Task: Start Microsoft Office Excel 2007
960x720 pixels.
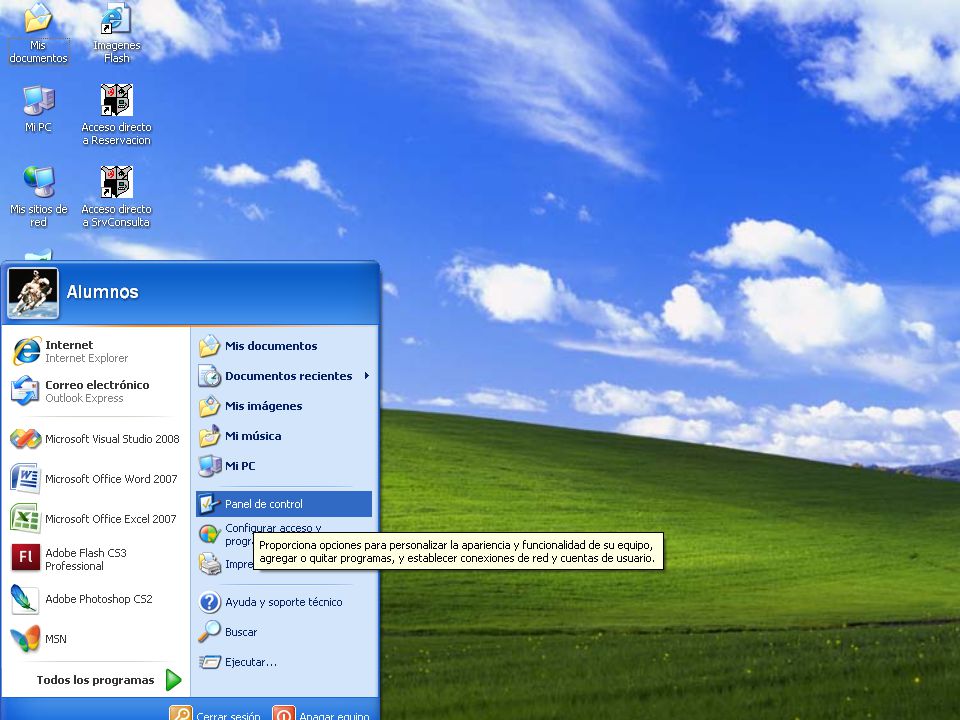Action: click(96, 519)
